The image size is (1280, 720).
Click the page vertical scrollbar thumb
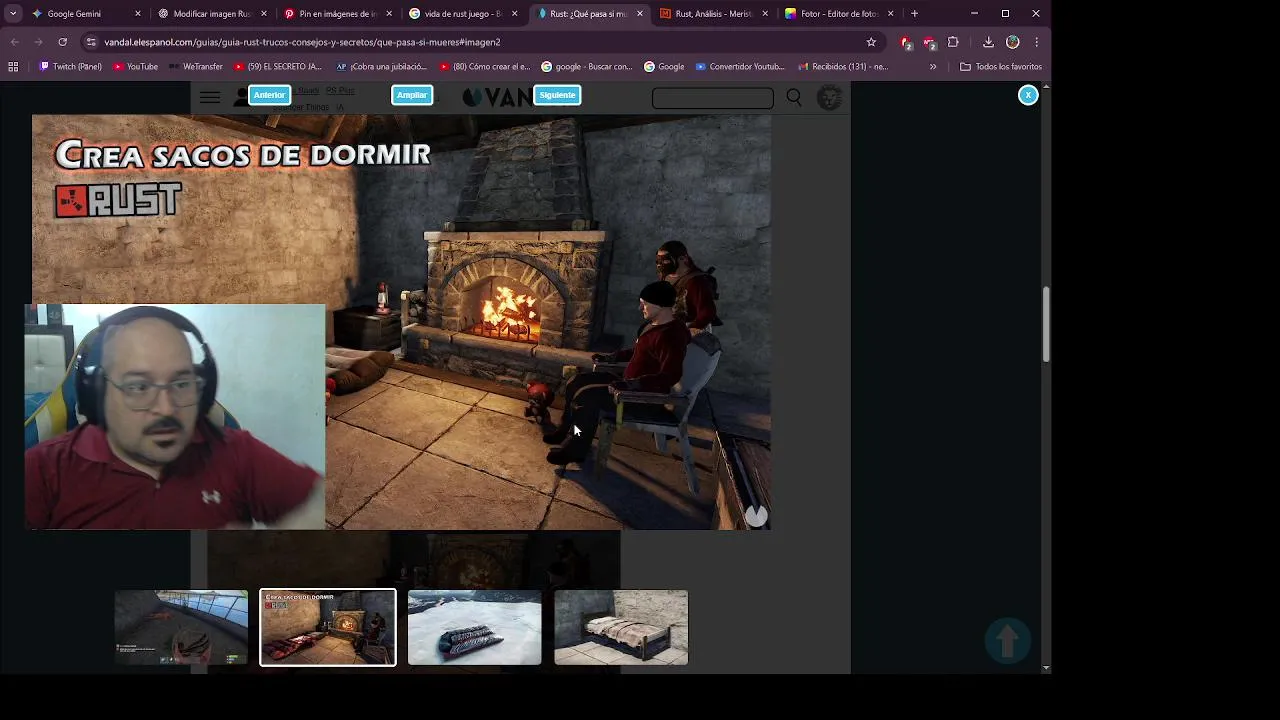click(x=1046, y=324)
